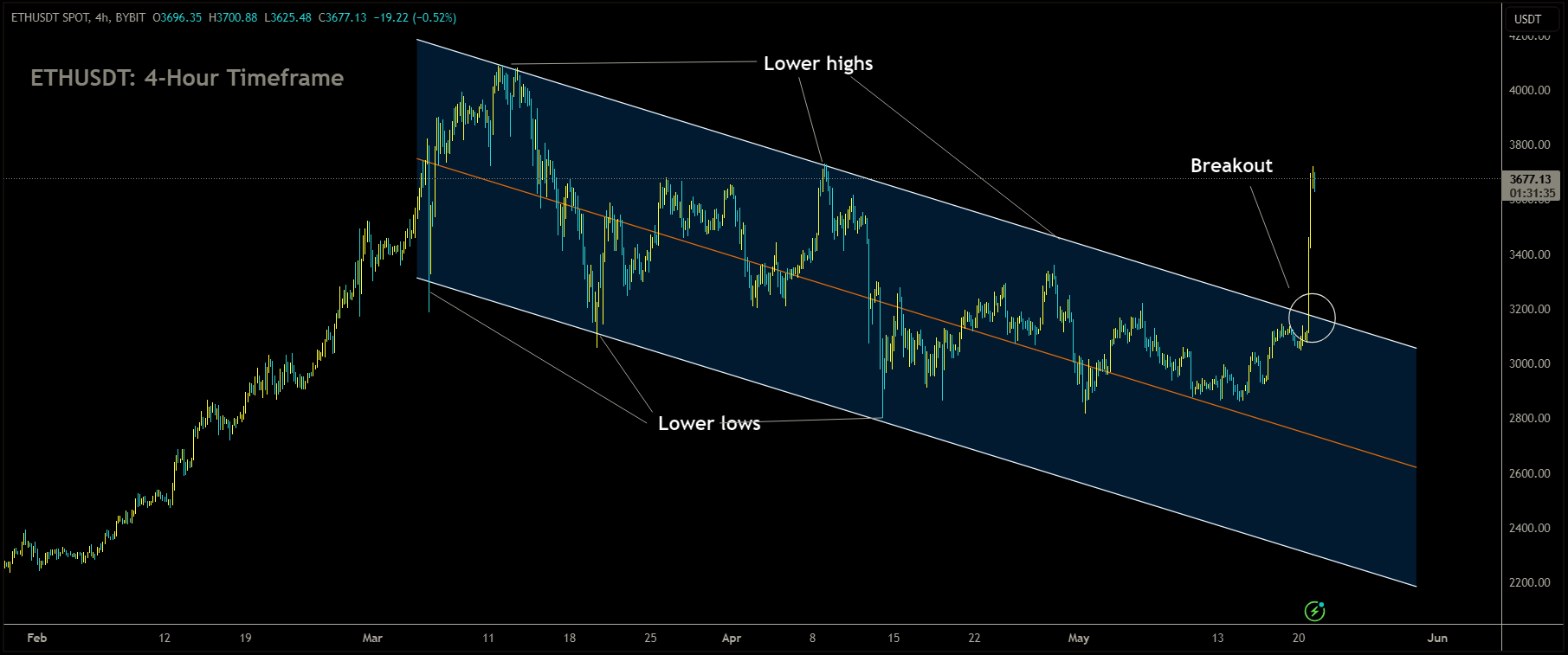This screenshot has height=655, width=1568.
Task: Select the orange channel midline
Action: tap(918, 313)
